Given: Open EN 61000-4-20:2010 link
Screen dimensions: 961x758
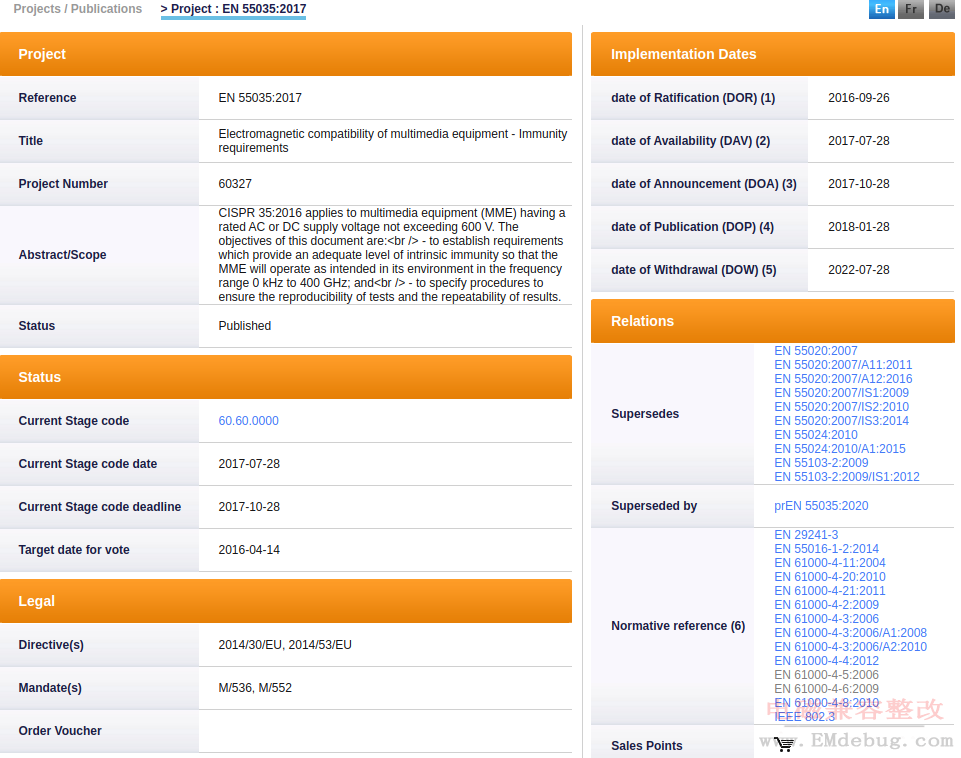Looking at the screenshot, I should pyautogui.click(x=830, y=577).
